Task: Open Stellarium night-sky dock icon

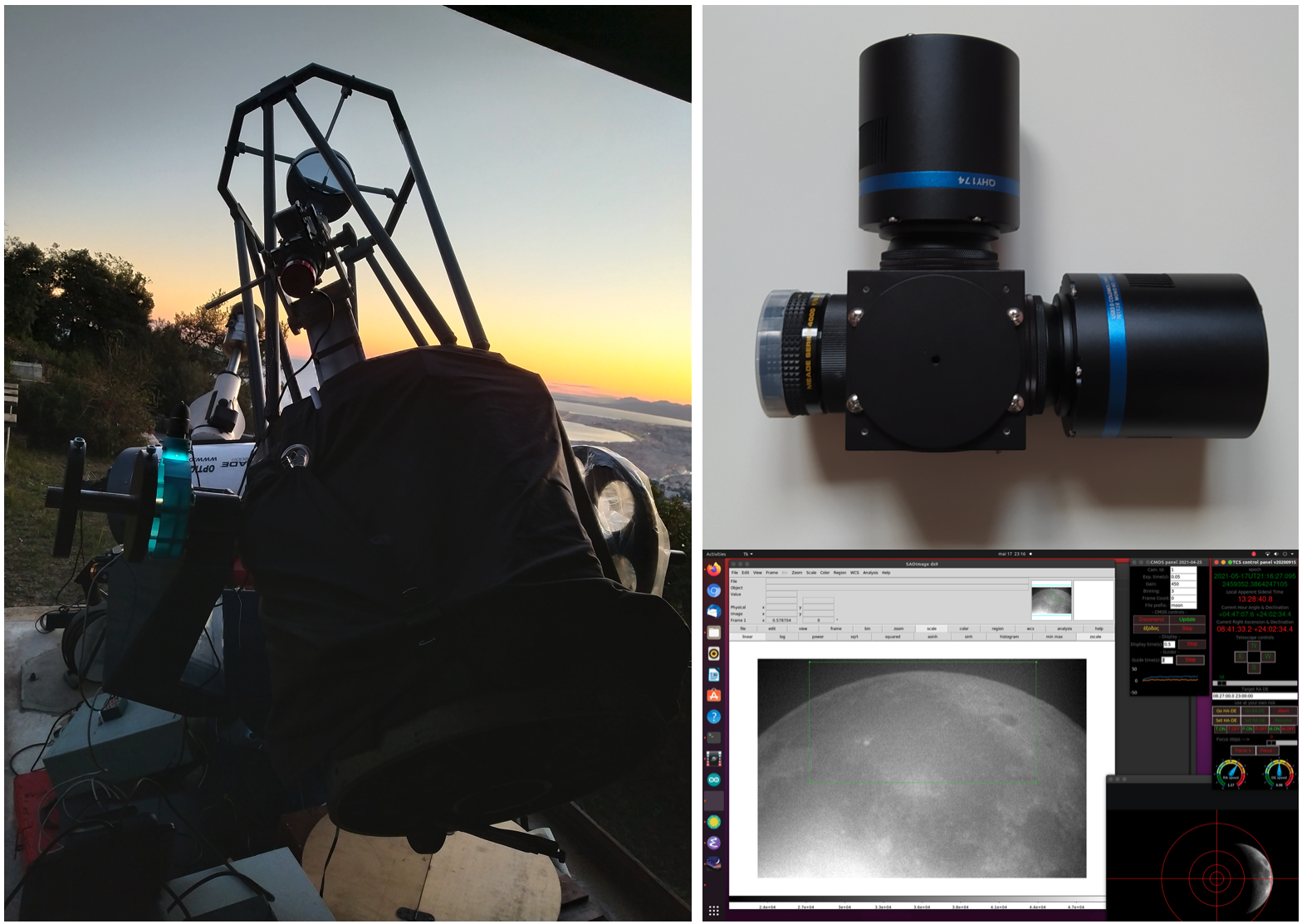Action: click(x=713, y=863)
